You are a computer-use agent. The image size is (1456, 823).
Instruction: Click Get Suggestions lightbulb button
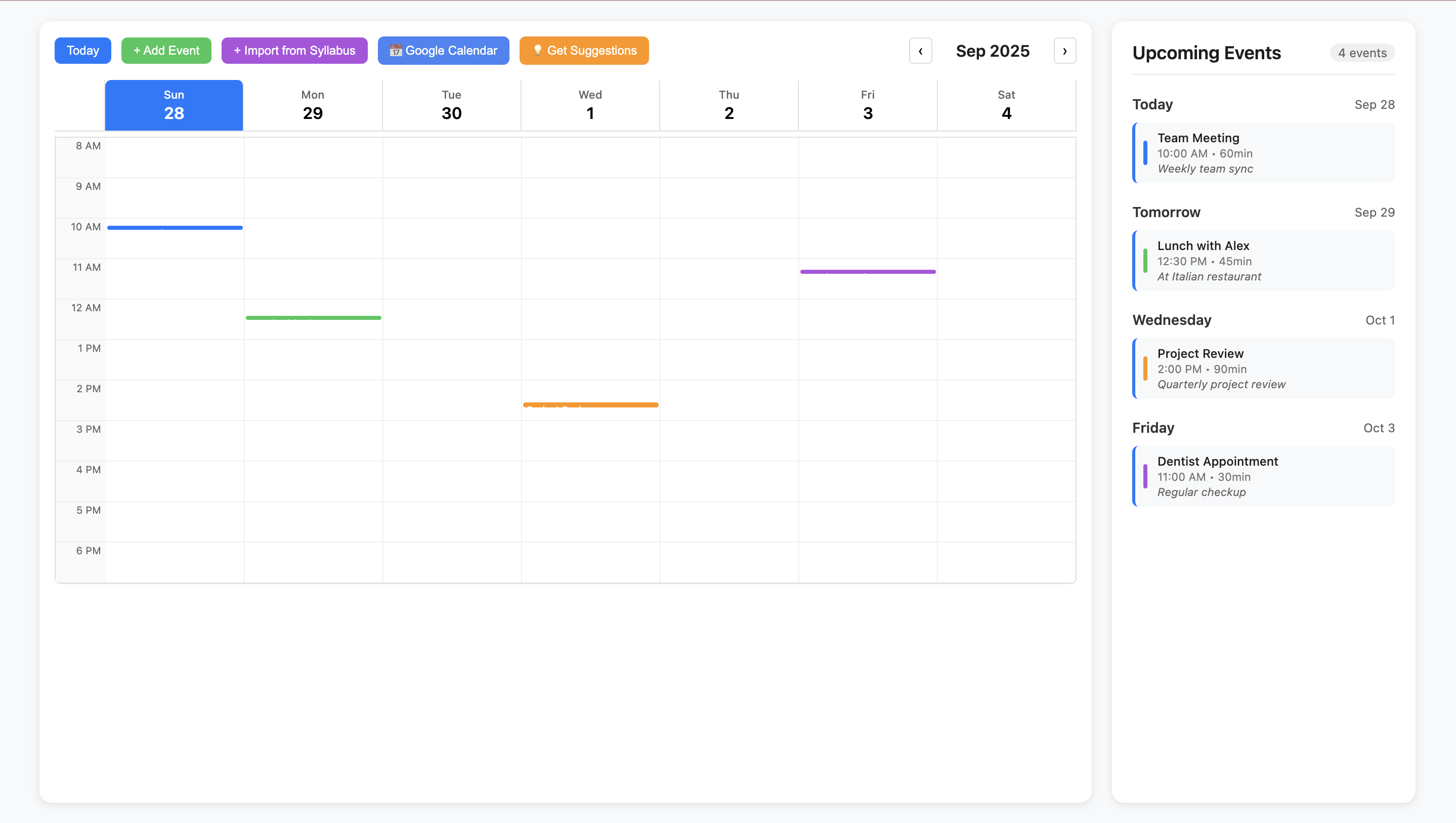click(584, 51)
